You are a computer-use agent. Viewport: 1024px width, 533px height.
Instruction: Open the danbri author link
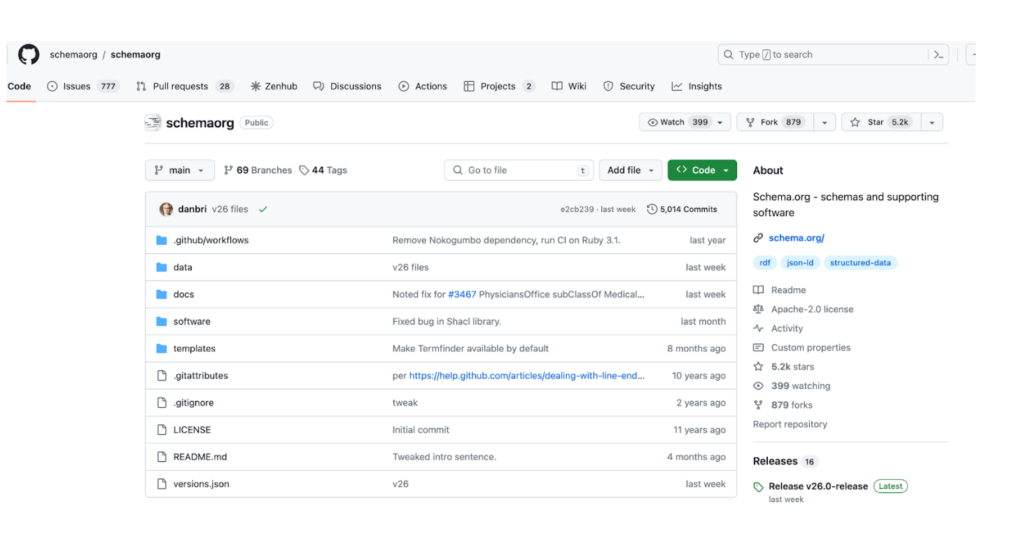(192, 209)
